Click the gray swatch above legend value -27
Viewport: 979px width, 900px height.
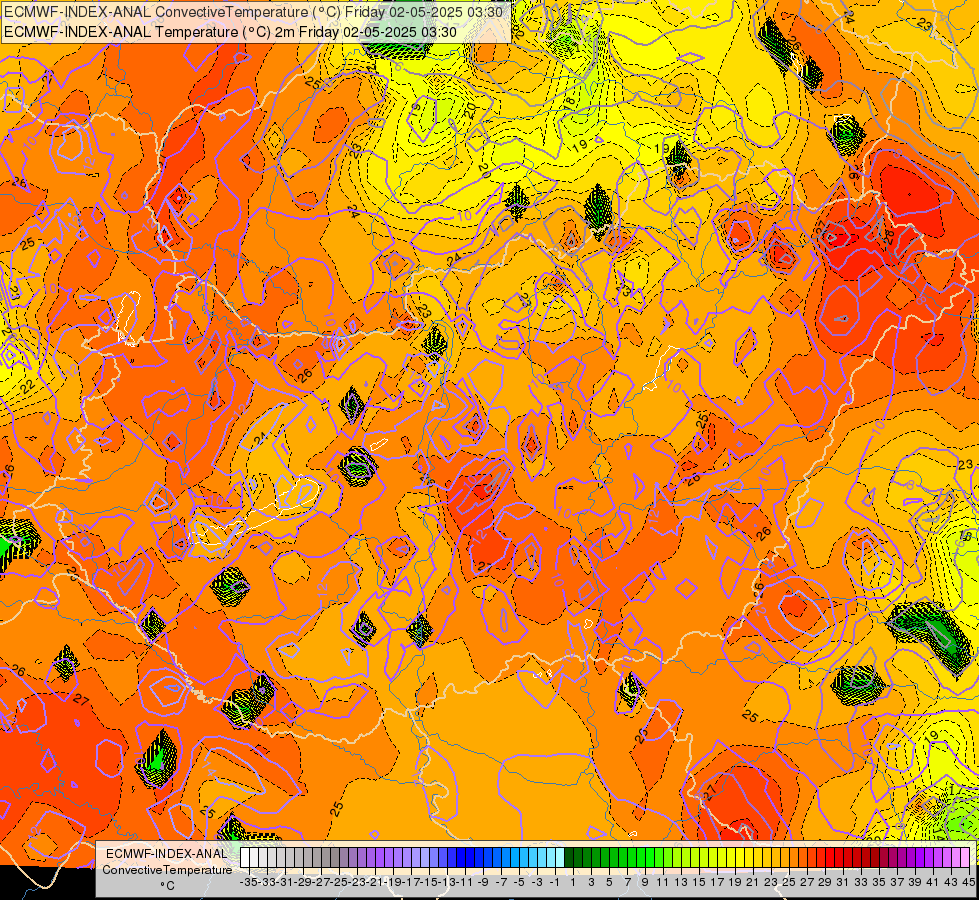click(x=317, y=857)
